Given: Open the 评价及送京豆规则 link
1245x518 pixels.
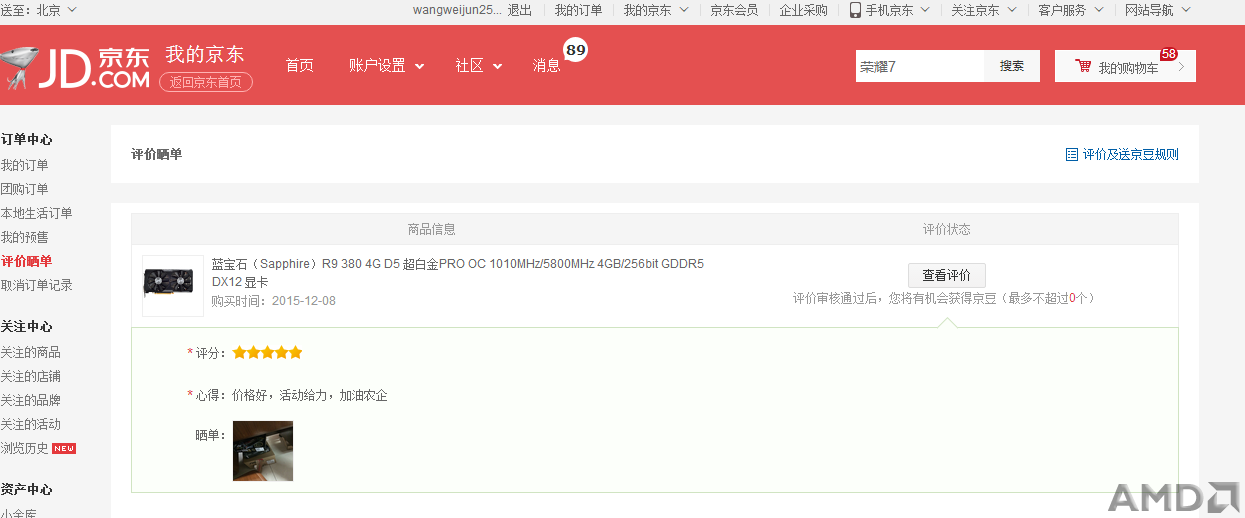Looking at the screenshot, I should pyautogui.click(x=1131, y=155).
